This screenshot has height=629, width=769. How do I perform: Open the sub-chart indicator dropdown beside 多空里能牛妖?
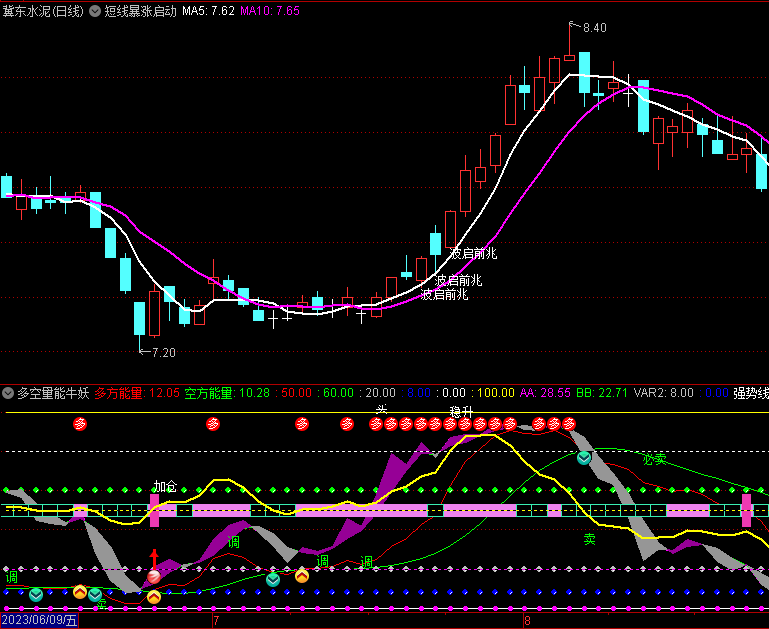[x=8, y=393]
